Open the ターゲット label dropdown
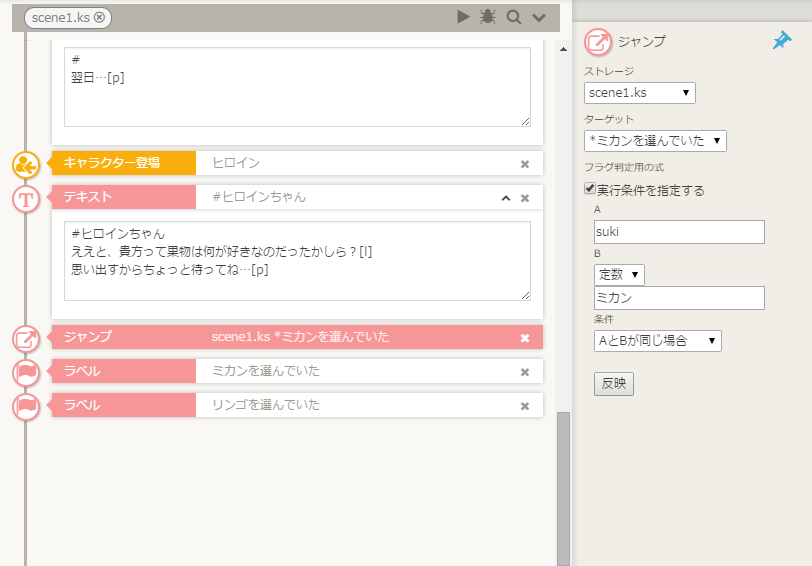The image size is (812, 566). coord(655,141)
